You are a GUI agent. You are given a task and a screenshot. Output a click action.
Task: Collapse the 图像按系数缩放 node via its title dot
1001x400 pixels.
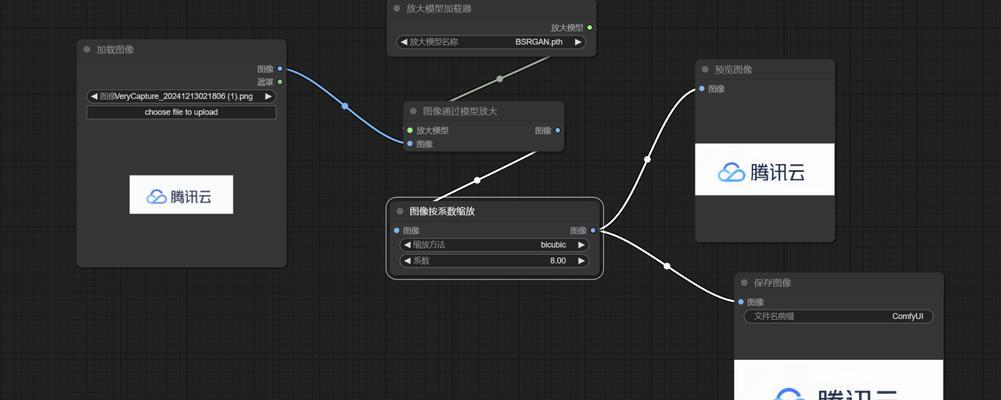(x=400, y=211)
